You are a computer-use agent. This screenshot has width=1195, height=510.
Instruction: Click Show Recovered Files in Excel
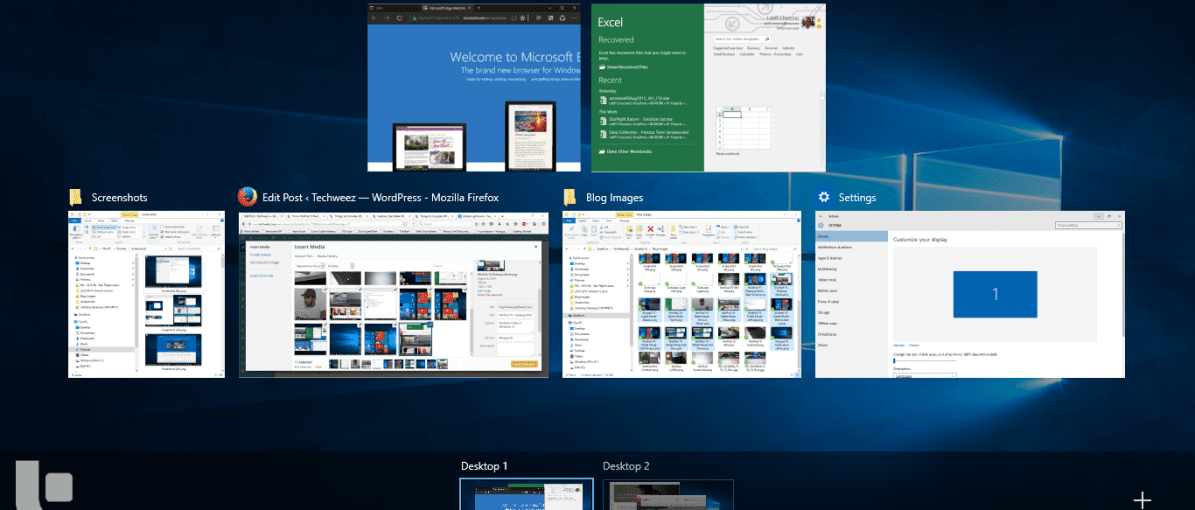tap(629, 68)
